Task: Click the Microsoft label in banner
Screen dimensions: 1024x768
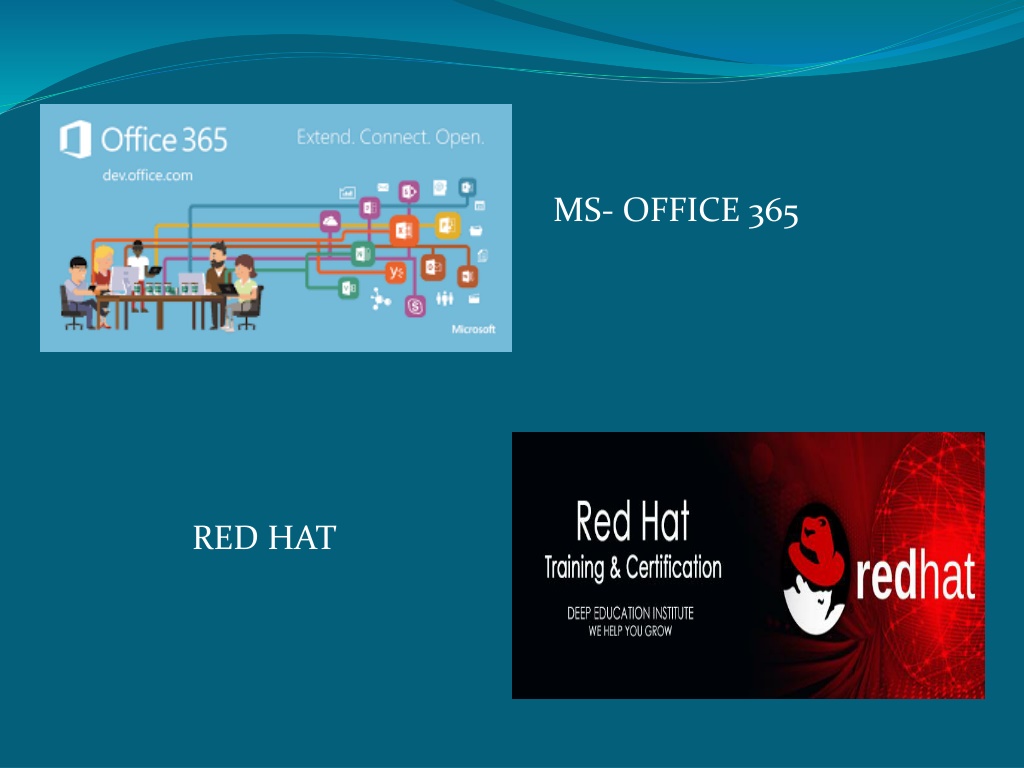Action: (473, 329)
